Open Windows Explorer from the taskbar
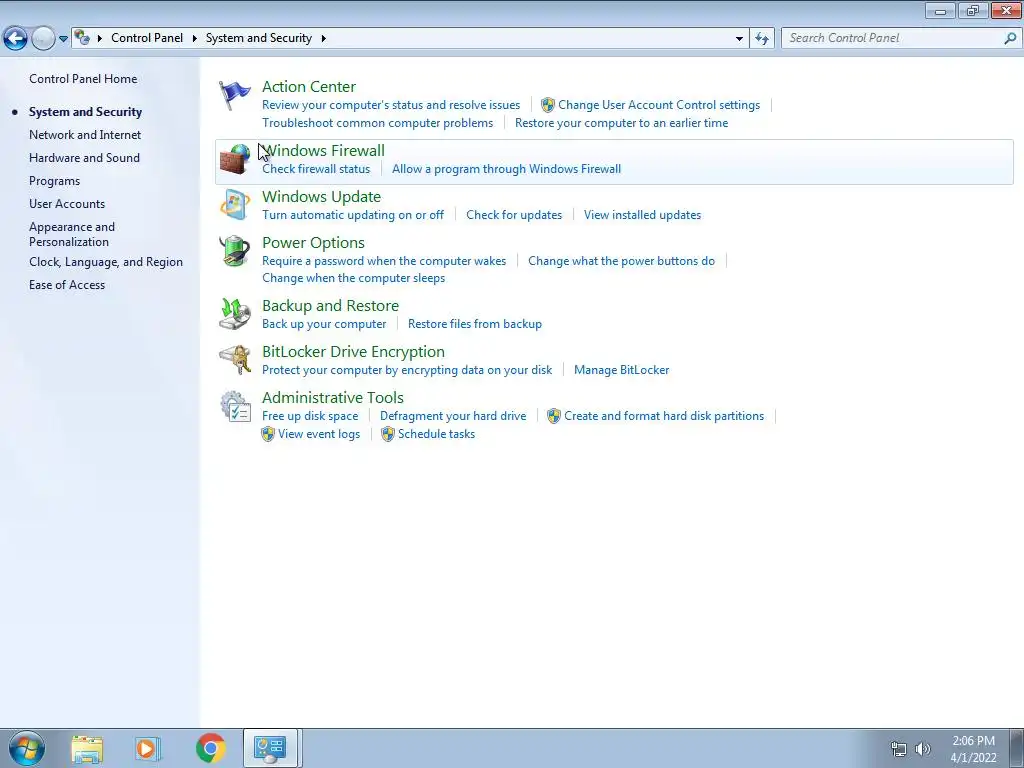Screen dimensions: 1024x768 (x=87, y=748)
